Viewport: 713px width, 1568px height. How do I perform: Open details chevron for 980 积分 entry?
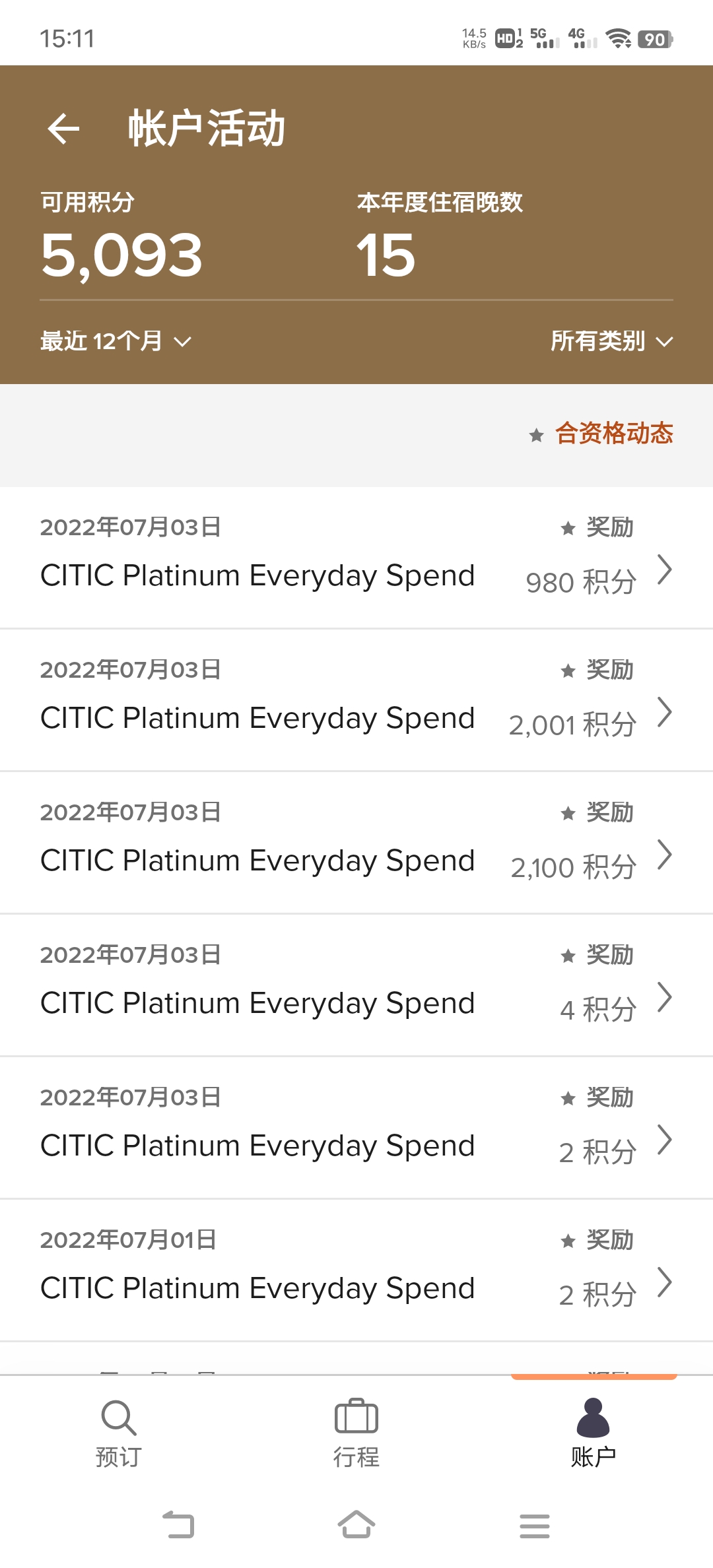(x=665, y=570)
